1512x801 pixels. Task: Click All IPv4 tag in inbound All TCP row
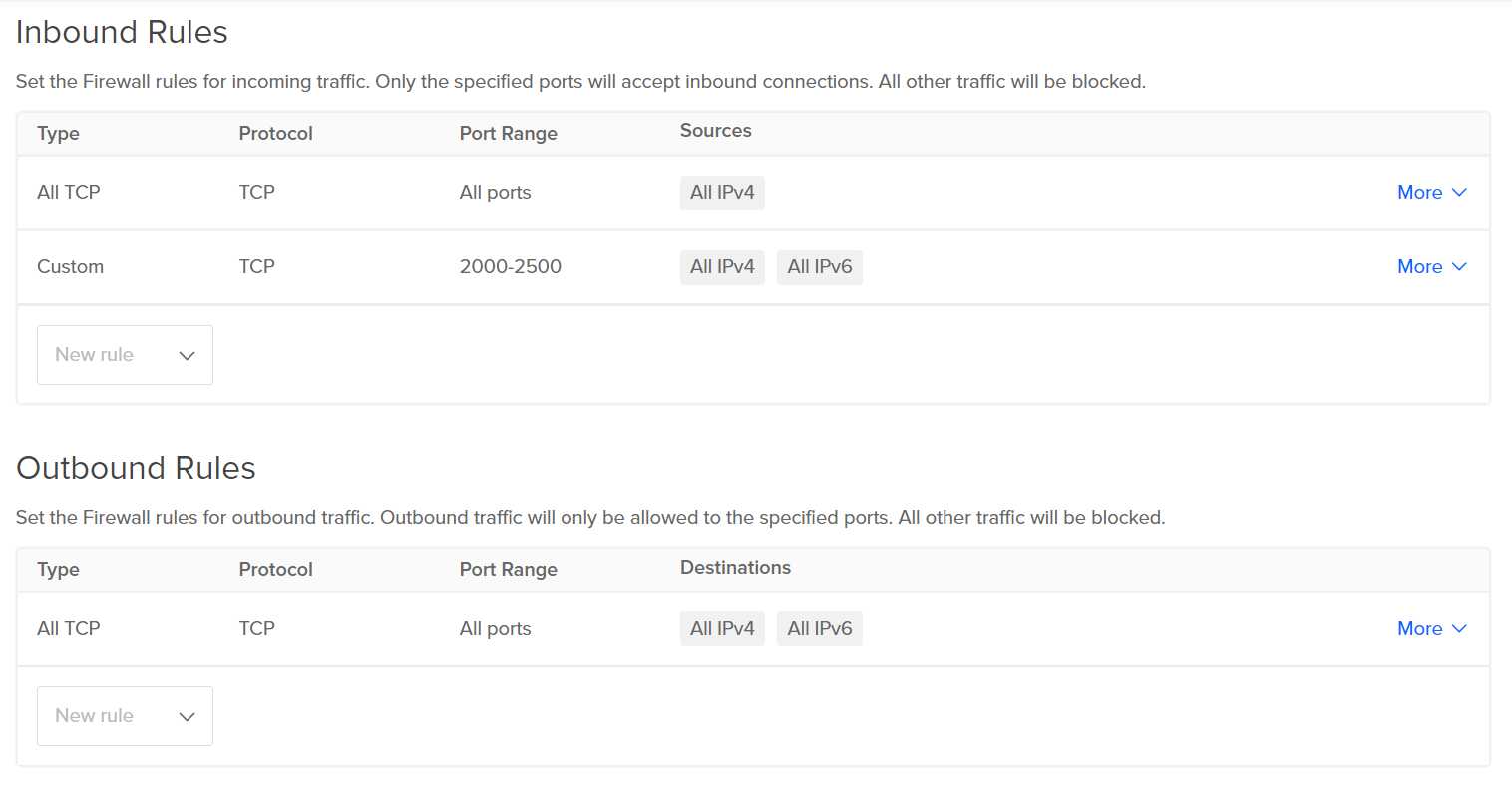click(722, 193)
